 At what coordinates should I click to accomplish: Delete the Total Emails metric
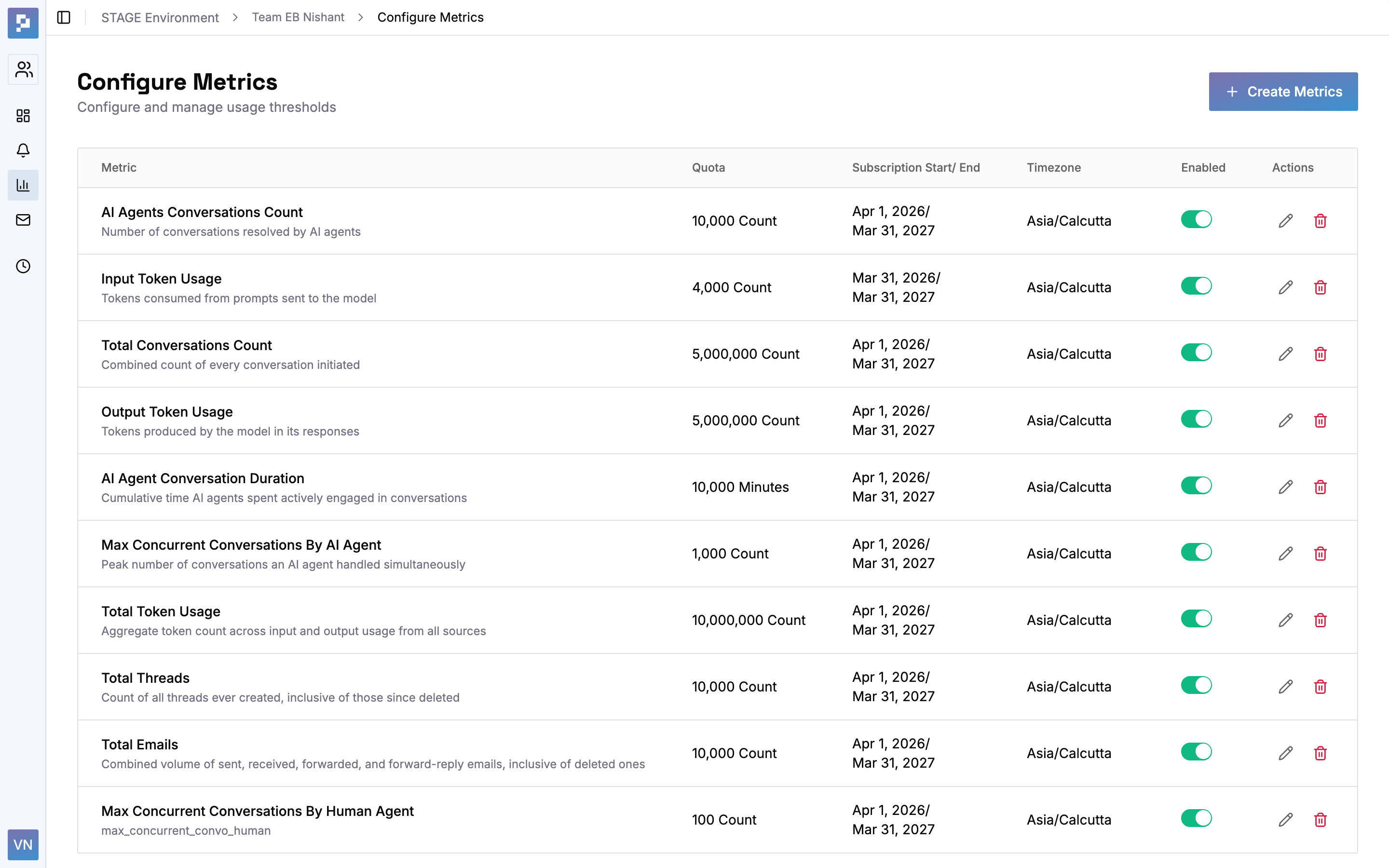(1320, 753)
